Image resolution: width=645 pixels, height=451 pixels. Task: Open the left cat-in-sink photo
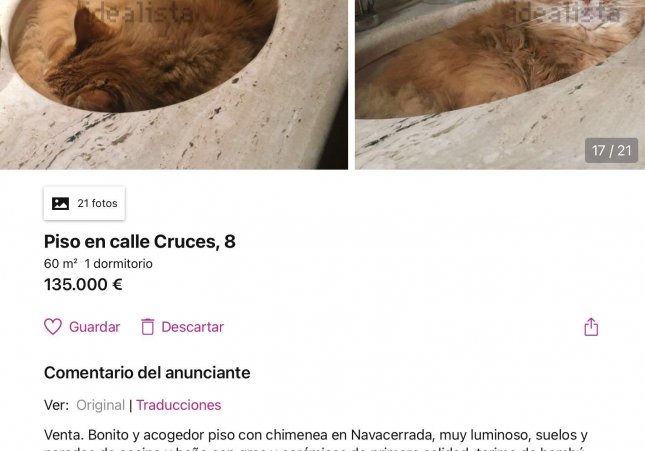pos(174,84)
